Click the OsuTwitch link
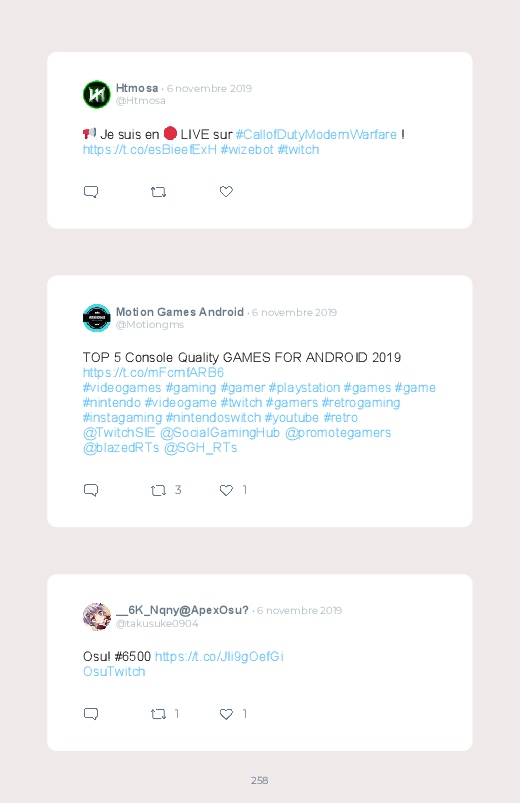The height and width of the screenshot is (803, 520). point(114,672)
